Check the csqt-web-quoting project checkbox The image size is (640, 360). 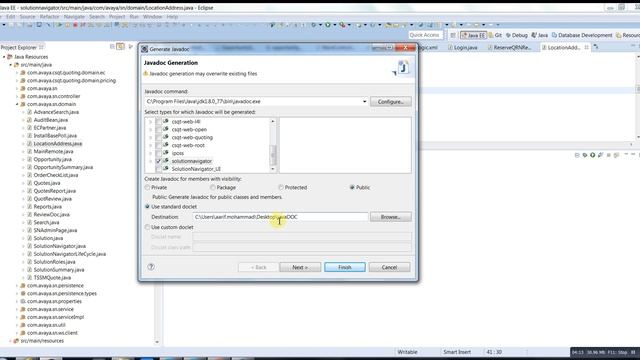(158, 137)
